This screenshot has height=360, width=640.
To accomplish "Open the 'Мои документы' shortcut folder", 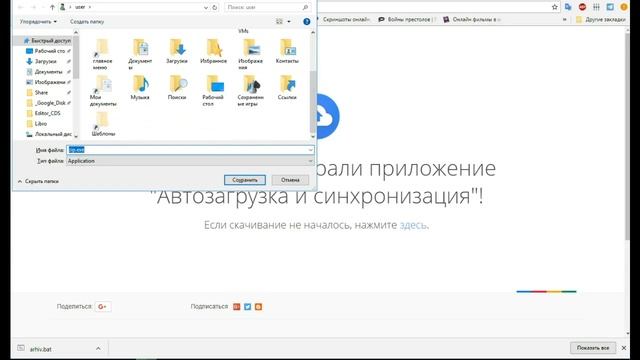I will pos(103,91).
